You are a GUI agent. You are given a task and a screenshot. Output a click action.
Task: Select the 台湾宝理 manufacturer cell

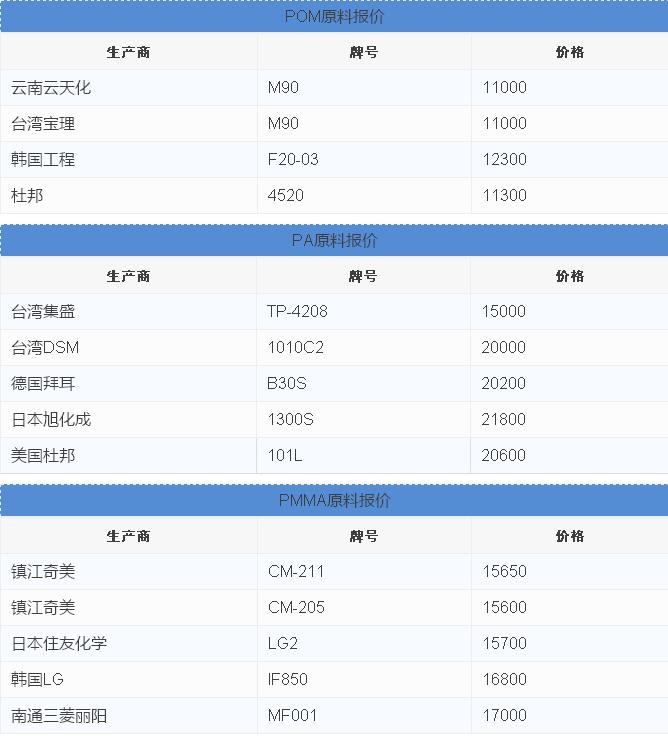(128, 123)
